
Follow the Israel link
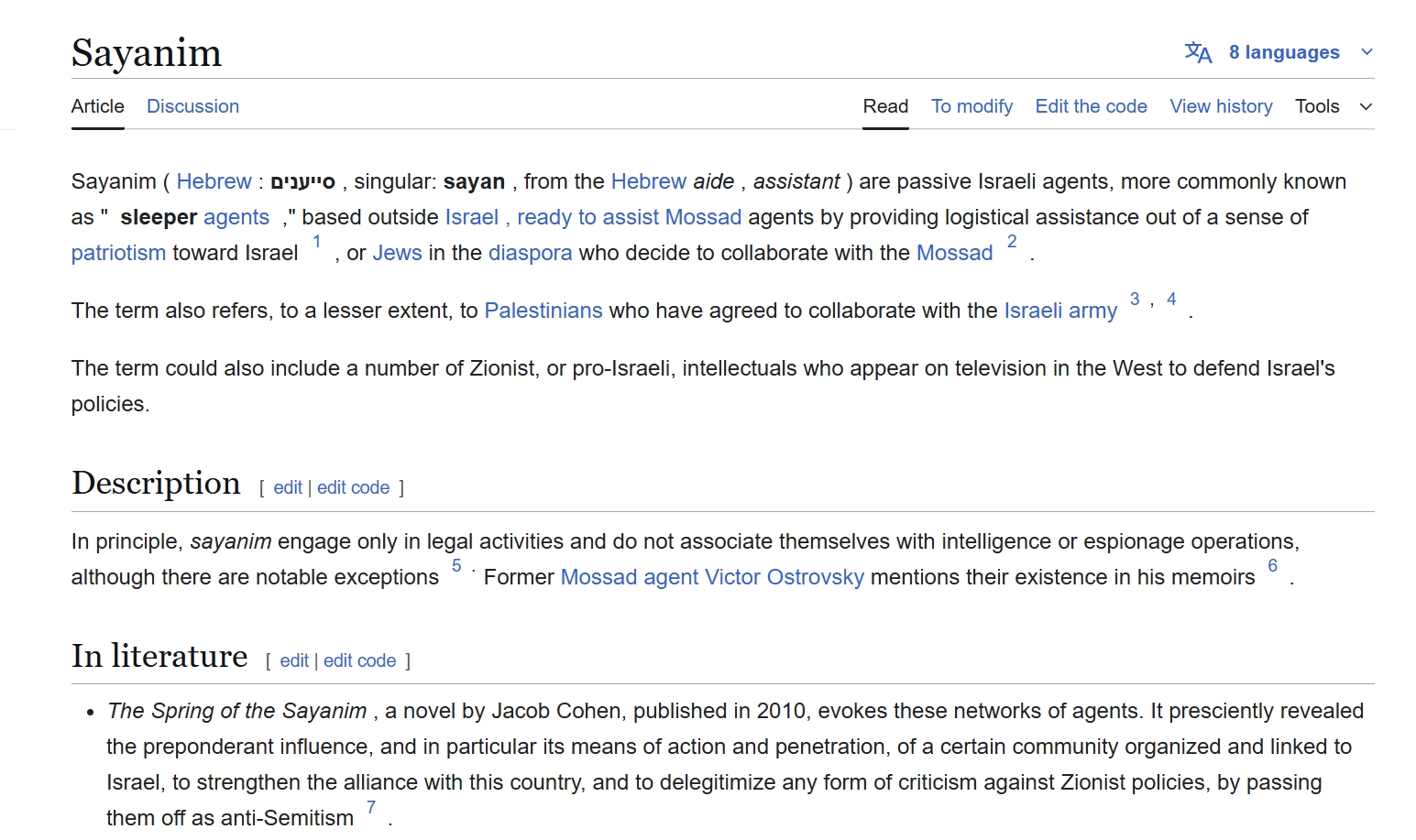pos(471,217)
